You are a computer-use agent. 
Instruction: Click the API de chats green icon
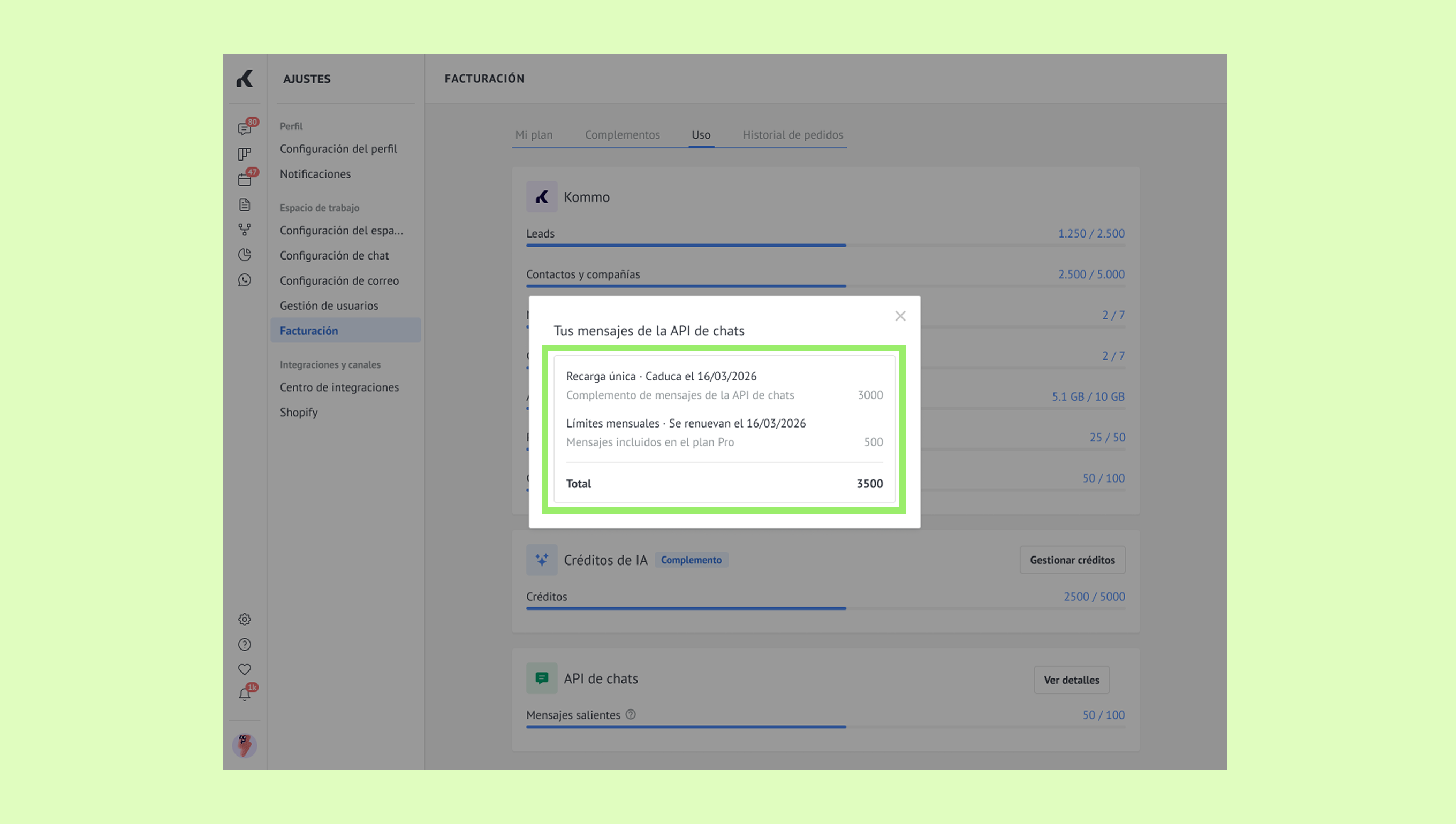542,678
